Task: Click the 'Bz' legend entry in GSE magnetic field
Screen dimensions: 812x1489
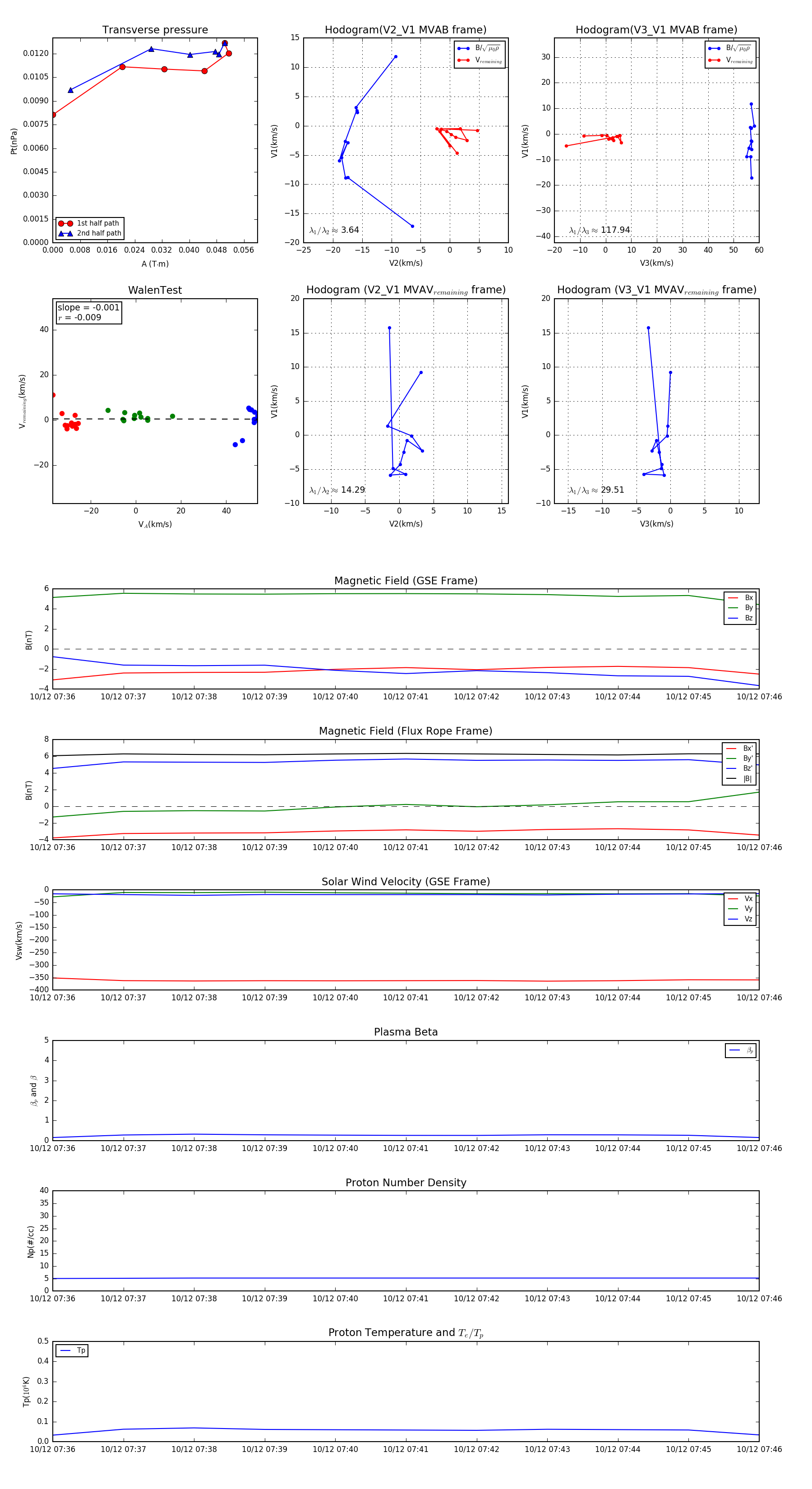Action: click(x=740, y=619)
